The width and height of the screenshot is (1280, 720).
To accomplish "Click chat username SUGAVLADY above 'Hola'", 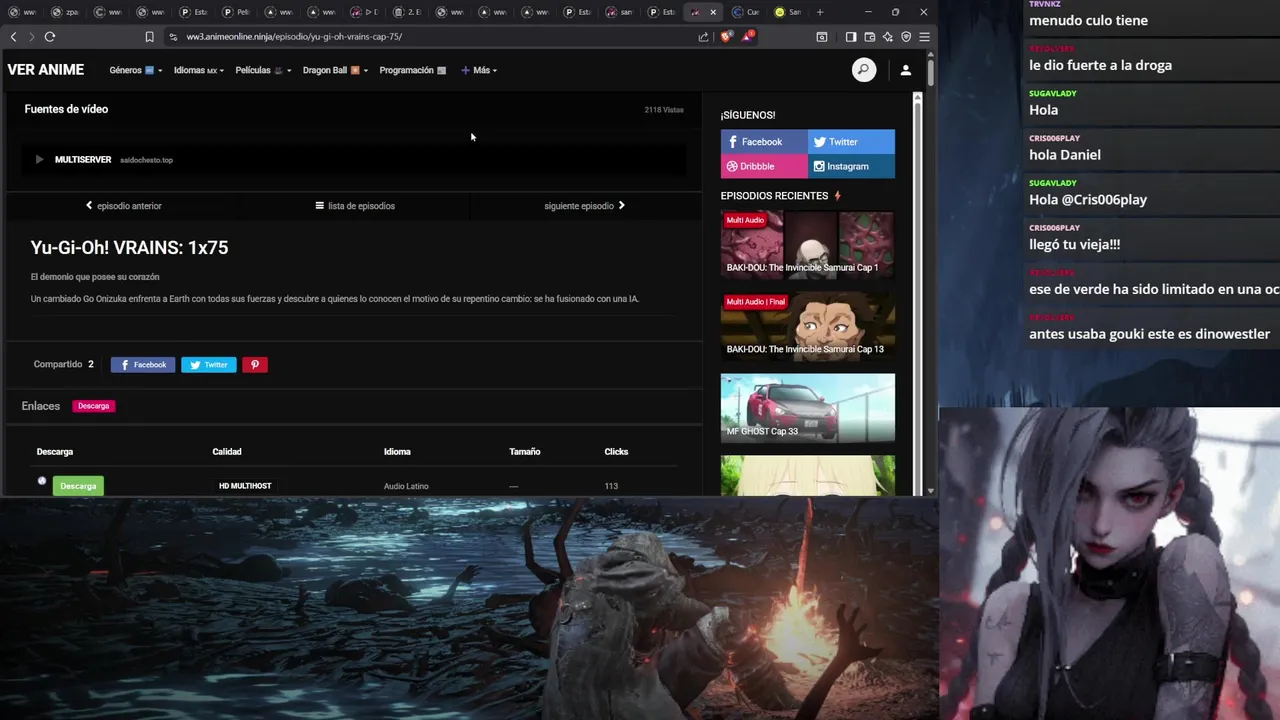I will coord(1053,93).
